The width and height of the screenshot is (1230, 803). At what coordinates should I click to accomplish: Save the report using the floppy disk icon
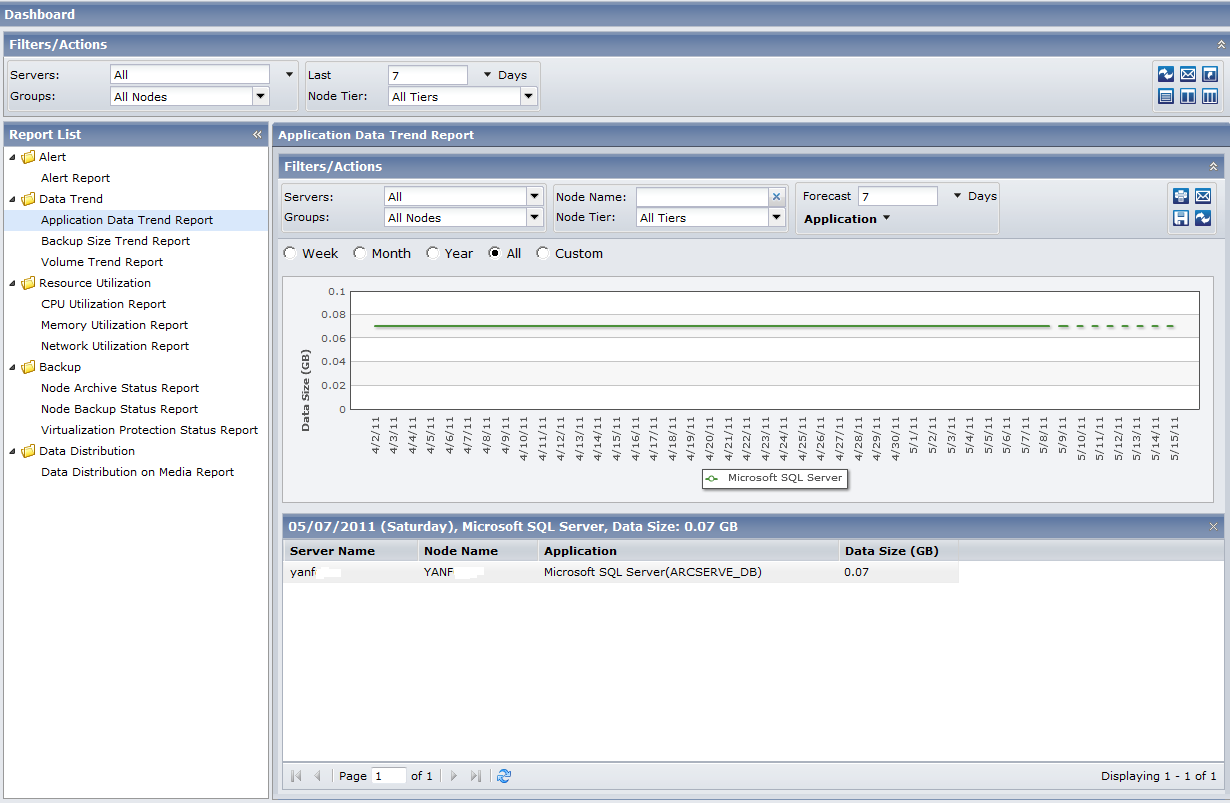[x=1181, y=218]
